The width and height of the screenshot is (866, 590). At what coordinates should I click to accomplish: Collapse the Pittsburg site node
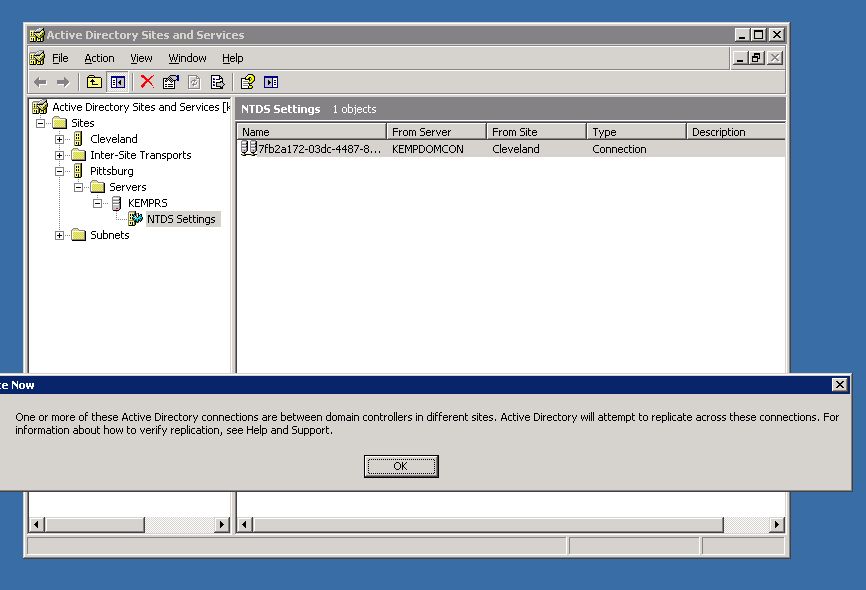60,171
